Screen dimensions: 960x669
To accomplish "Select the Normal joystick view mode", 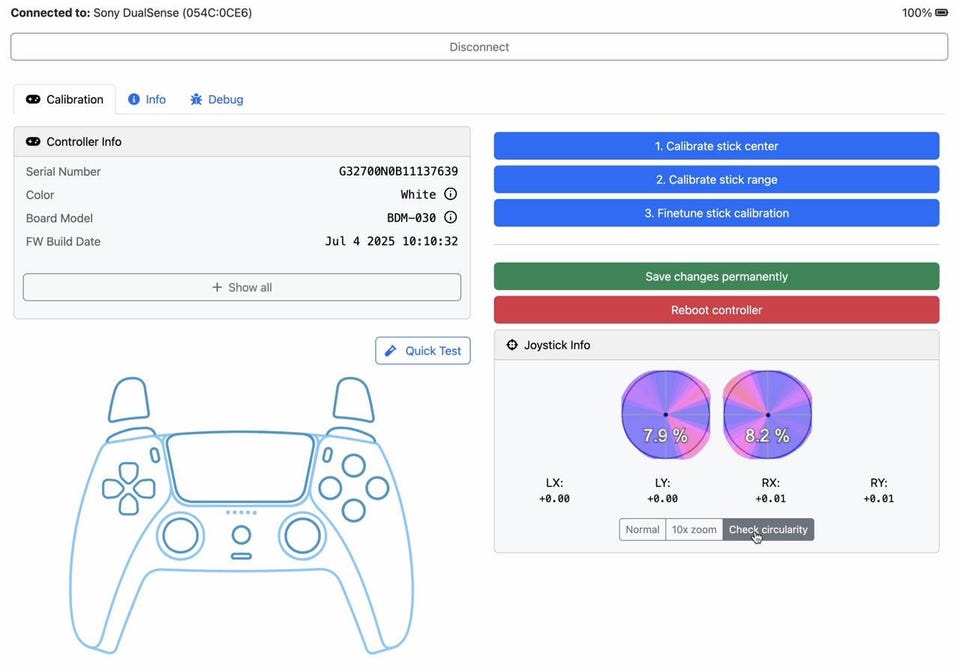I will [x=642, y=530].
